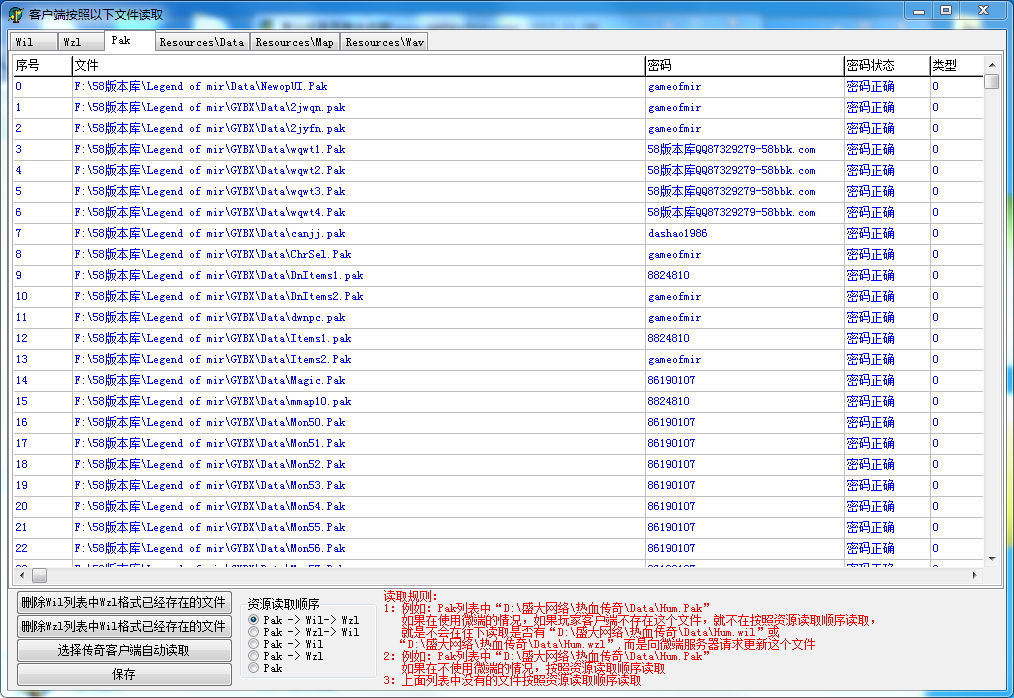
Task: Select the NewopUI.Pak file row
Action: click(201, 87)
